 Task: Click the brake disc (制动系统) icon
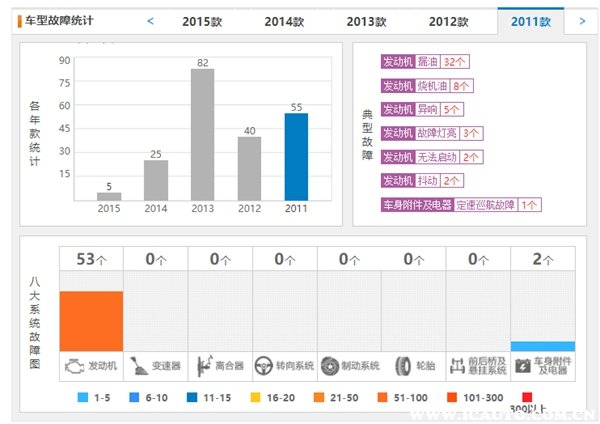(330, 366)
